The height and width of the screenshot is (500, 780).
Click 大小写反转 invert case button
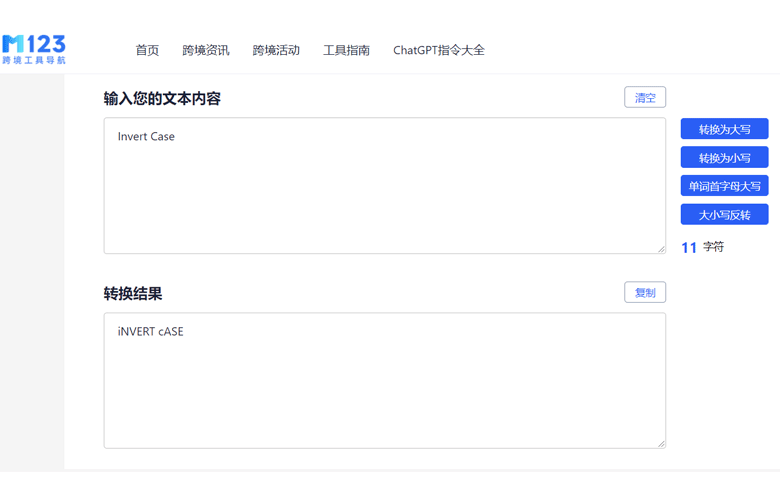724,215
